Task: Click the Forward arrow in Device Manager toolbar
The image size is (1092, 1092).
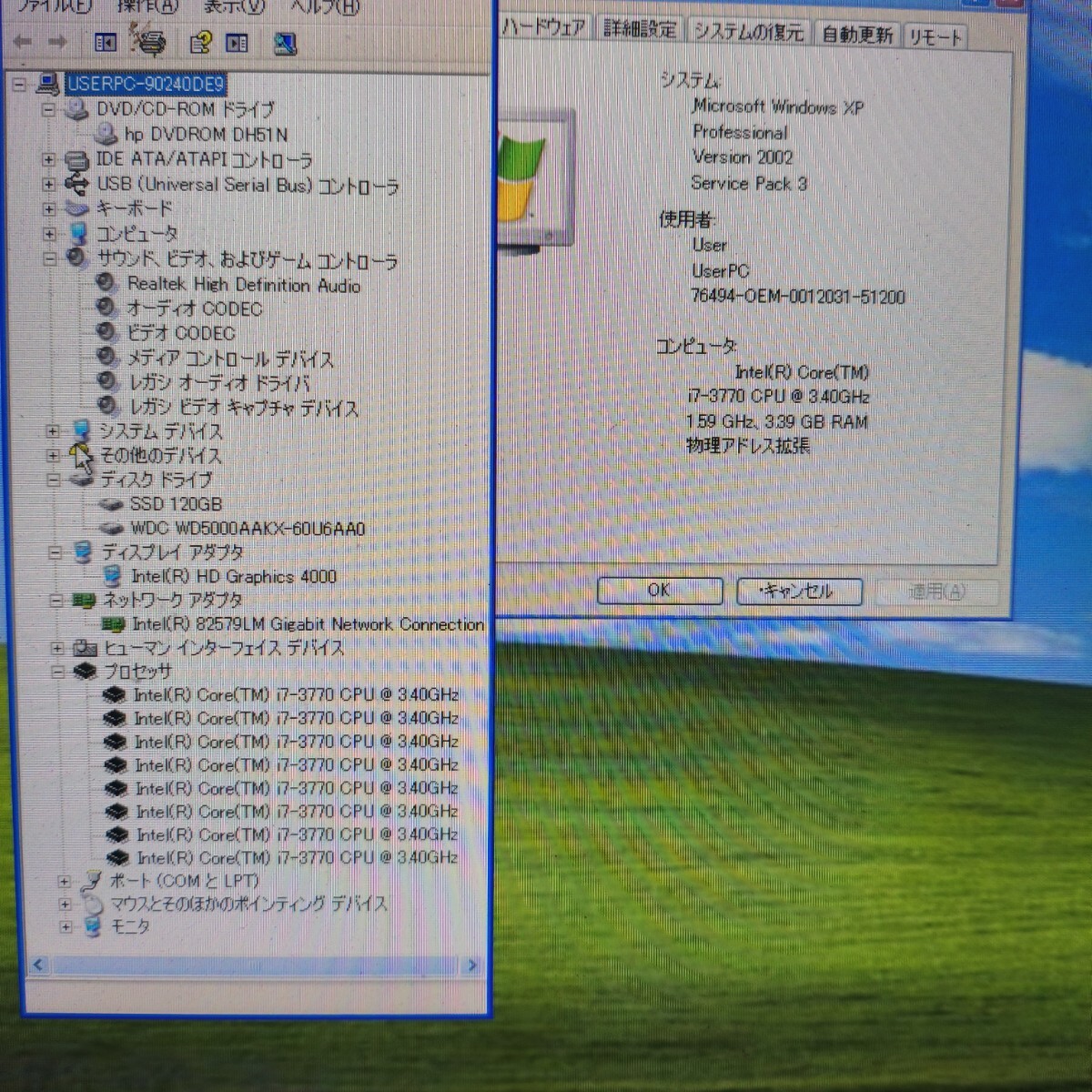Action: coord(57,42)
